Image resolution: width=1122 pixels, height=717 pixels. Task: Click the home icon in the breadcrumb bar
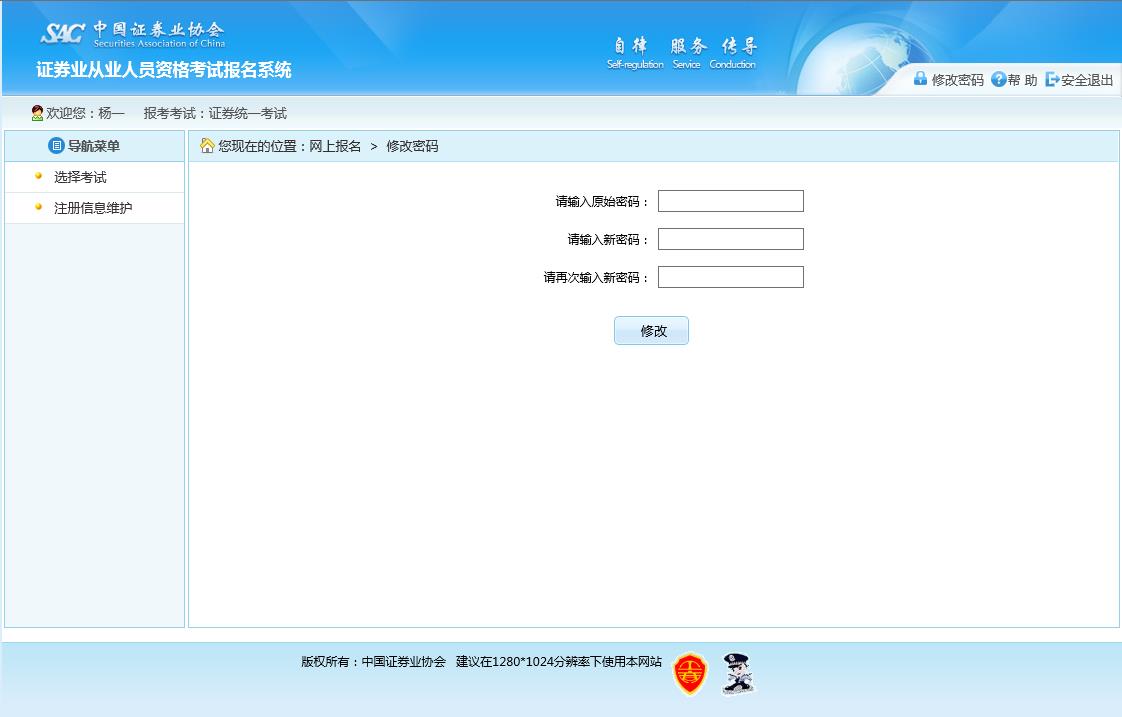coord(206,146)
